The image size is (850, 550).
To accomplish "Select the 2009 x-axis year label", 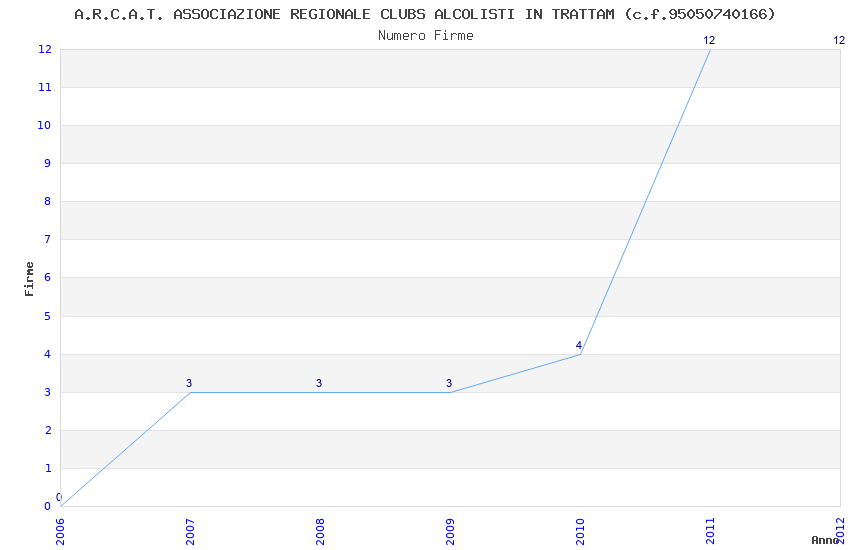I will coord(450,531).
